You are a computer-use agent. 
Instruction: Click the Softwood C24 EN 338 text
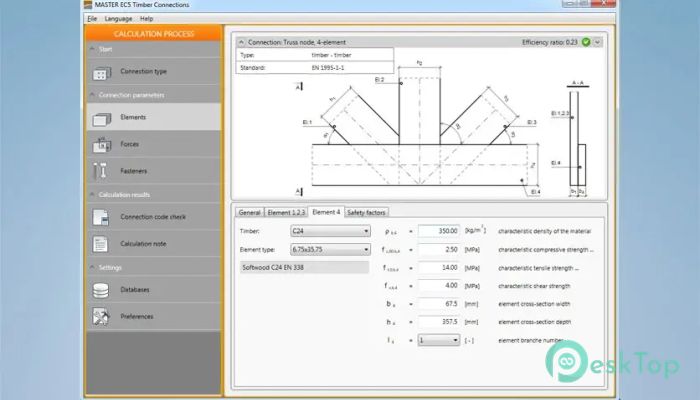coord(273,267)
